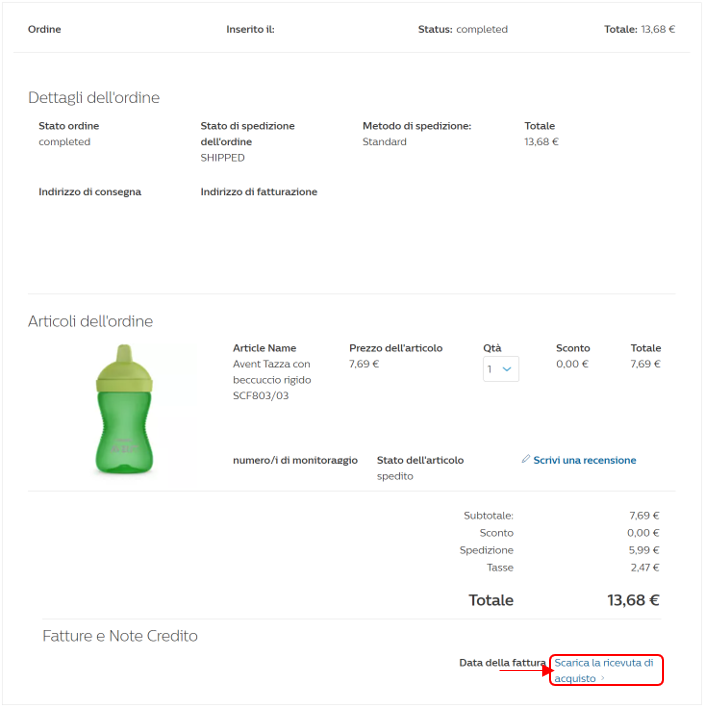The height and width of the screenshot is (708, 705).
Task: Click the 'Indirizzo di consegna' label
Action: pos(90,192)
